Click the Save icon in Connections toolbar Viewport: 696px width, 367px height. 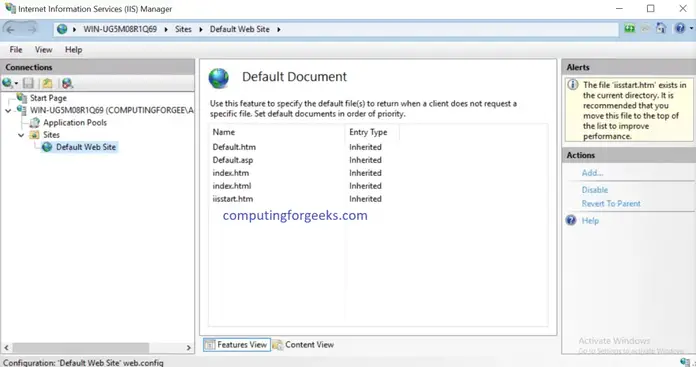(x=28, y=83)
